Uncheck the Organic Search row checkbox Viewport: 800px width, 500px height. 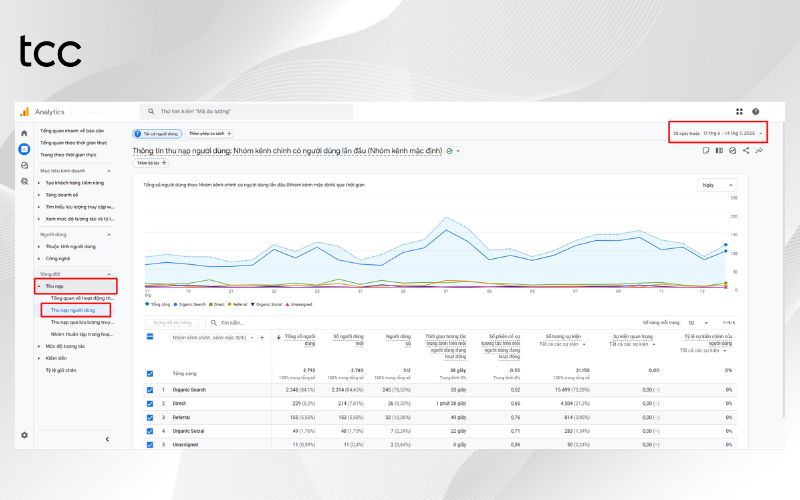coord(150,390)
